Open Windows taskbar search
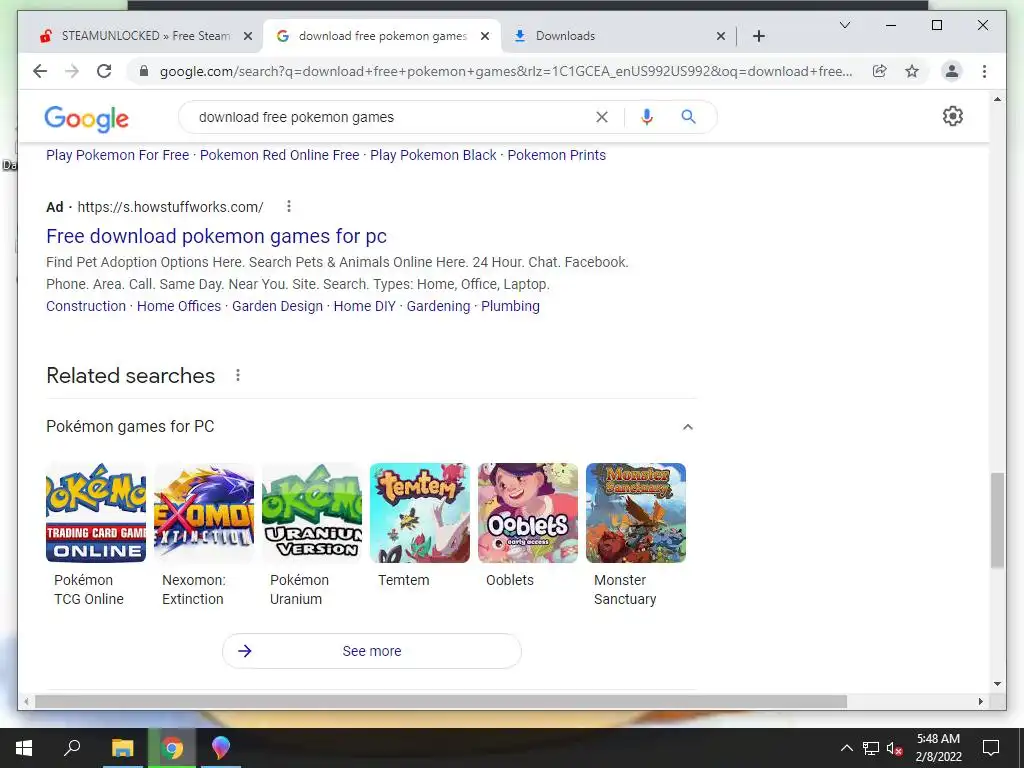 click(x=72, y=748)
